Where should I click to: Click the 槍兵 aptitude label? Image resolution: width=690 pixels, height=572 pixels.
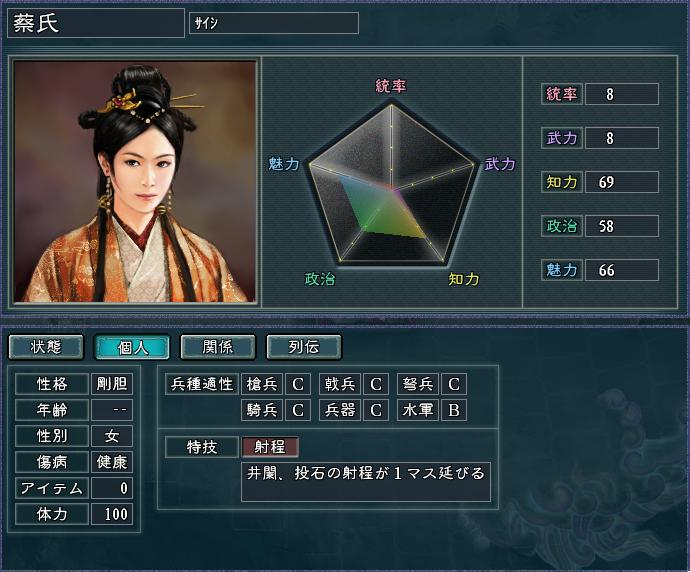tap(262, 384)
